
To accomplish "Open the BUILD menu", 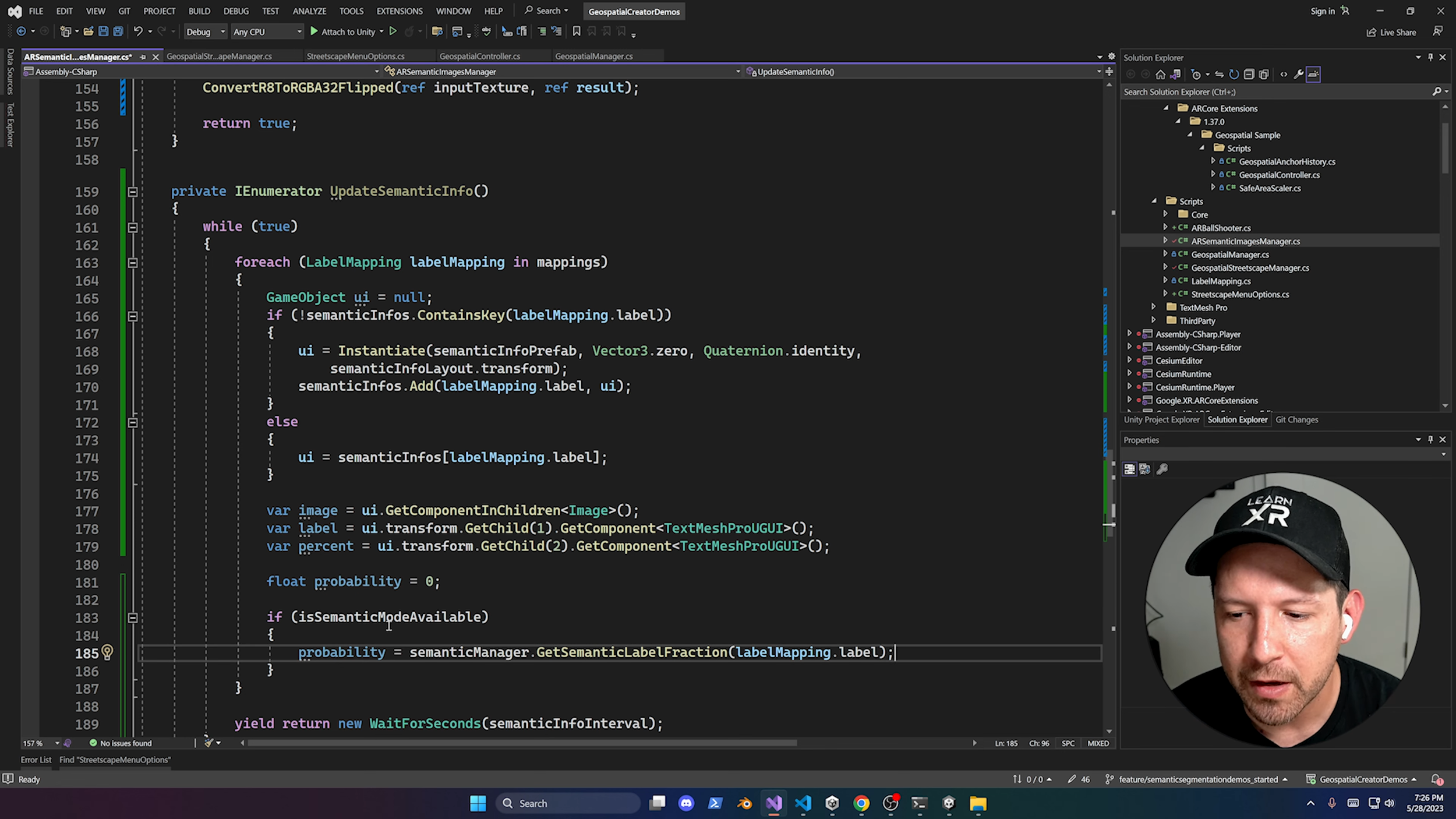I will [199, 11].
